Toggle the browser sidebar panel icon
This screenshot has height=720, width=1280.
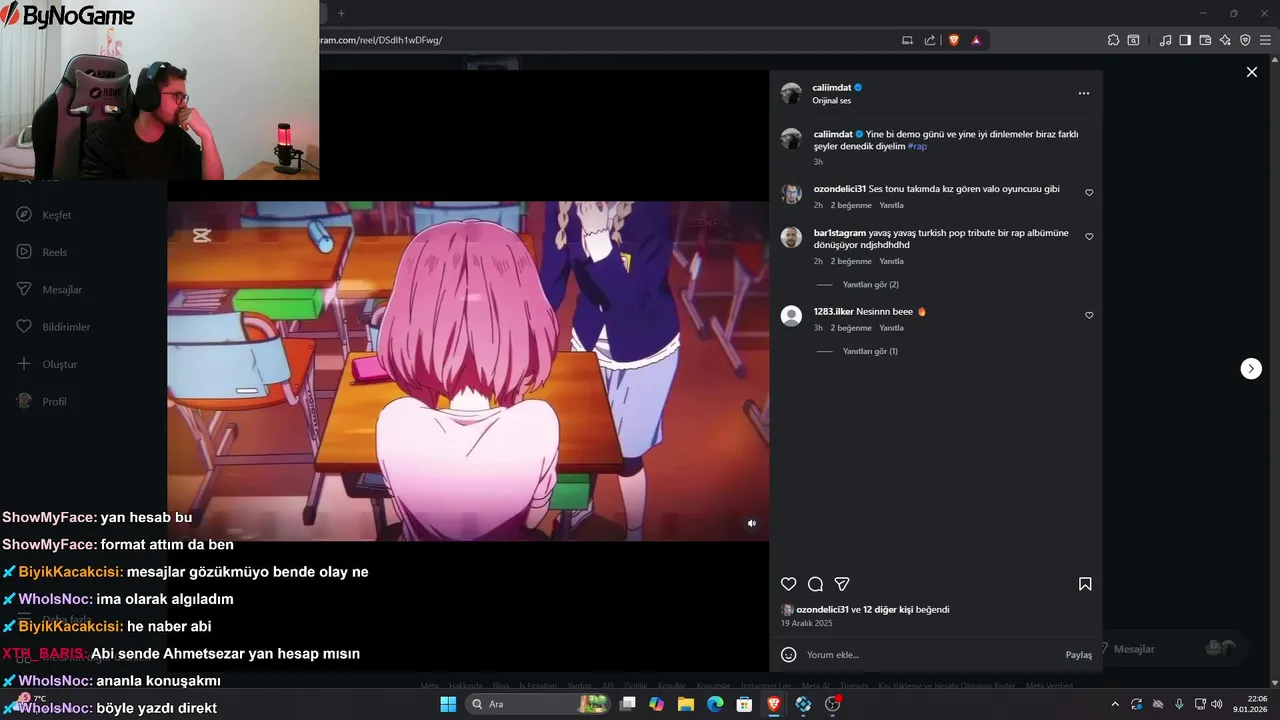1185,40
